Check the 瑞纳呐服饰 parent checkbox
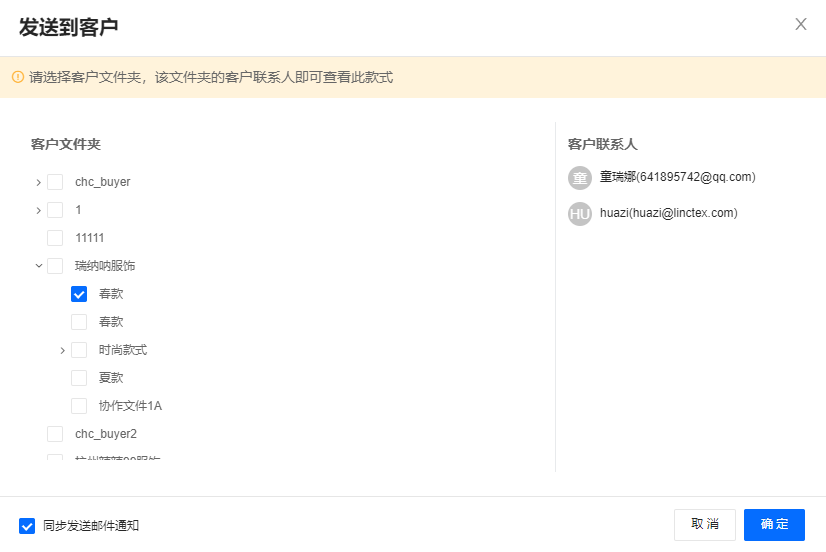This screenshot has height=552, width=826. pos(55,266)
